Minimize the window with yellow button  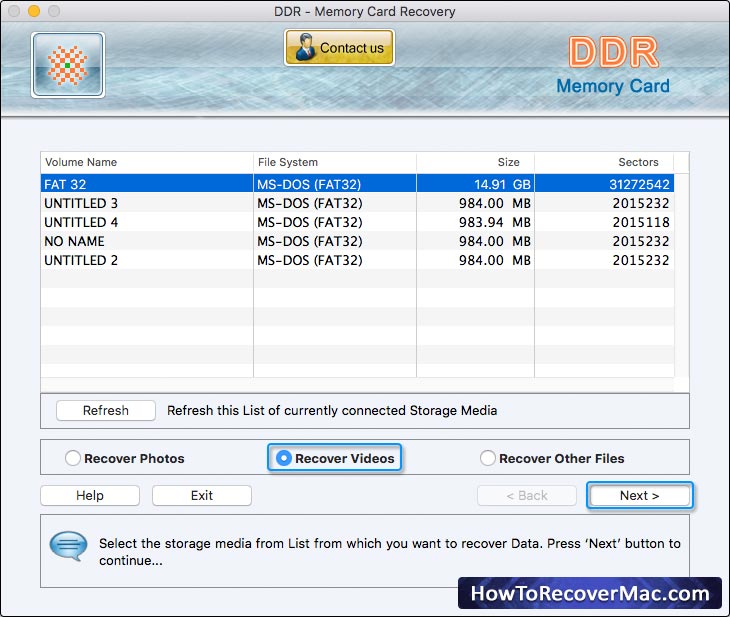[x=34, y=11]
